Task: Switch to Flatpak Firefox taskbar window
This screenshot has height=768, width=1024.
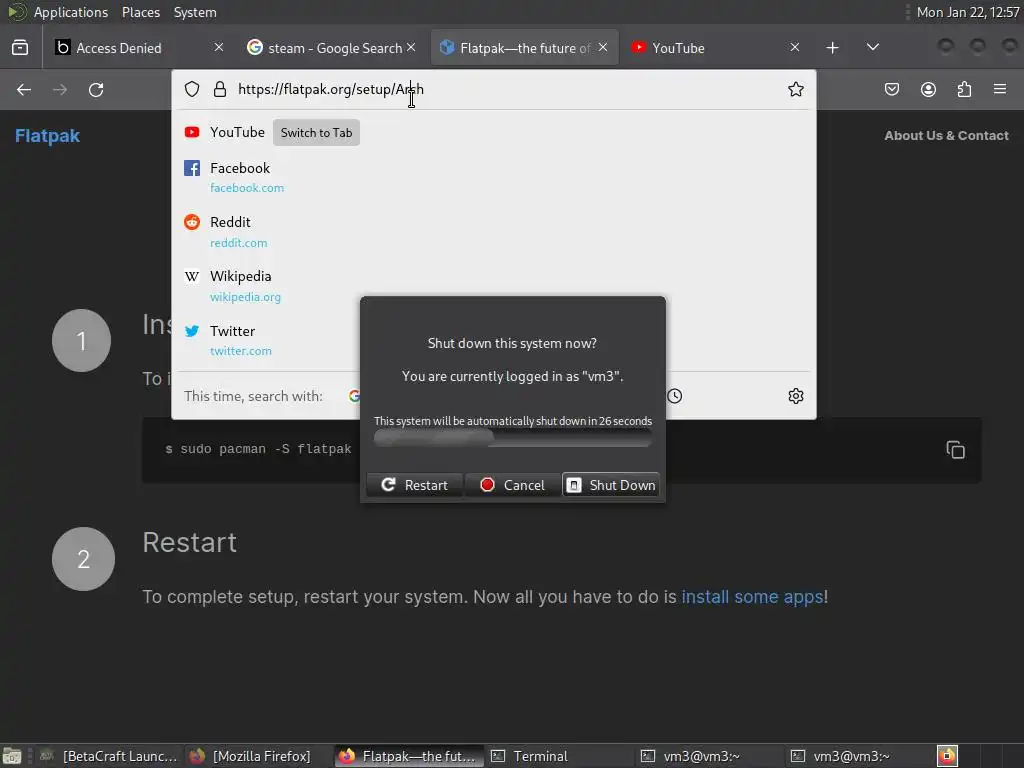Action: coord(409,756)
